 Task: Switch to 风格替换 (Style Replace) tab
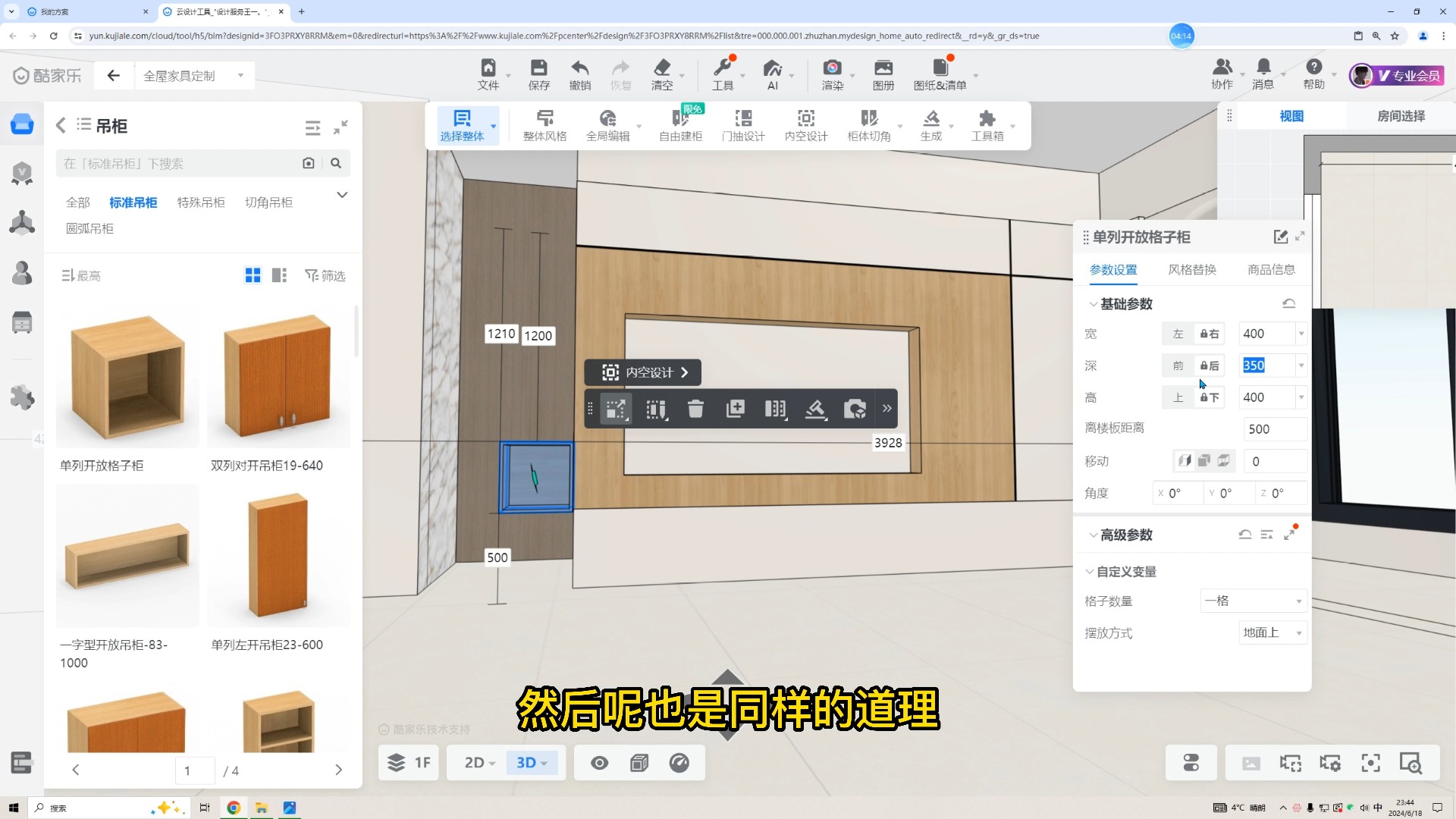pyautogui.click(x=1192, y=269)
